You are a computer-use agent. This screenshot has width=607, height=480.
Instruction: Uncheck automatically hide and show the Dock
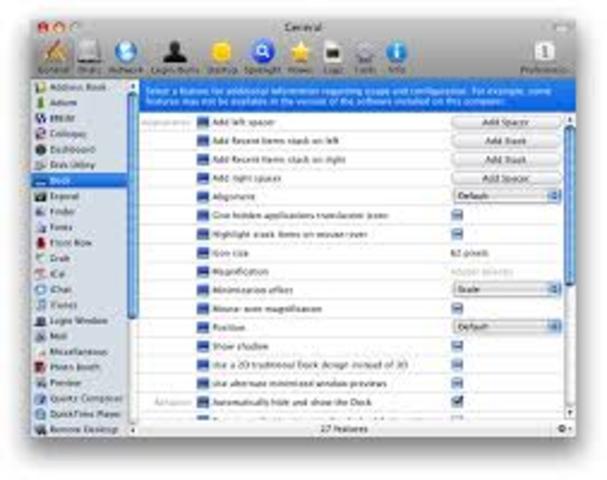tap(457, 401)
